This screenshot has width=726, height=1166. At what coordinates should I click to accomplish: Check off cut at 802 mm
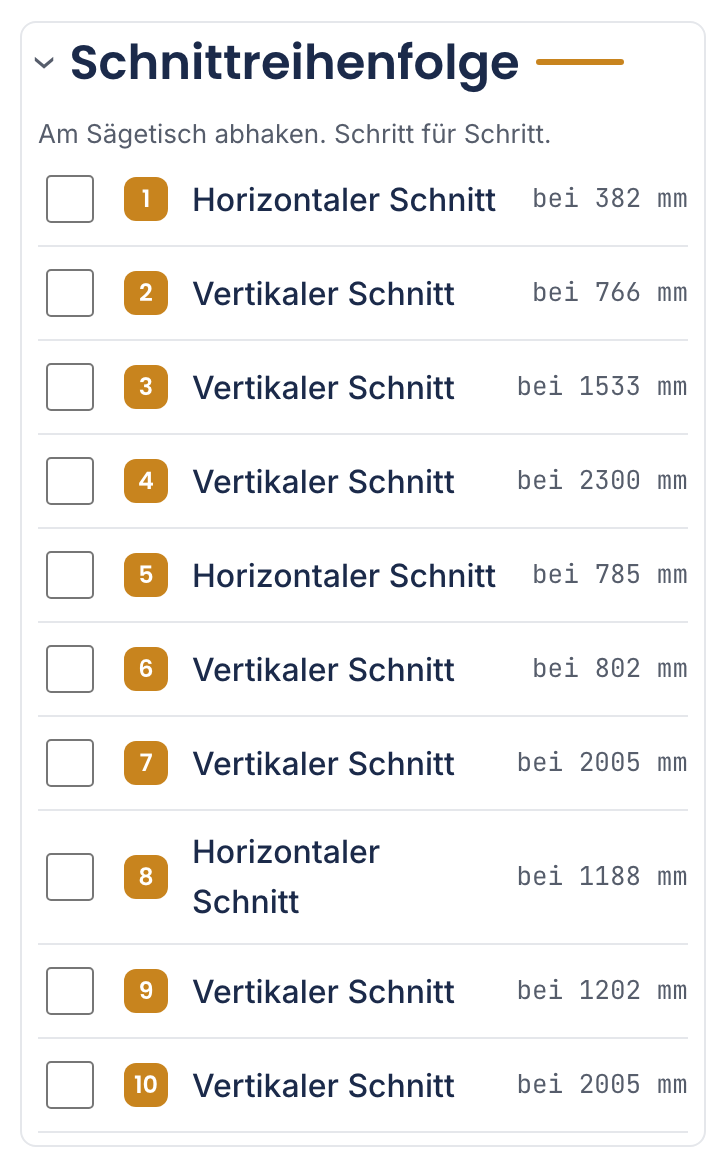(x=70, y=669)
